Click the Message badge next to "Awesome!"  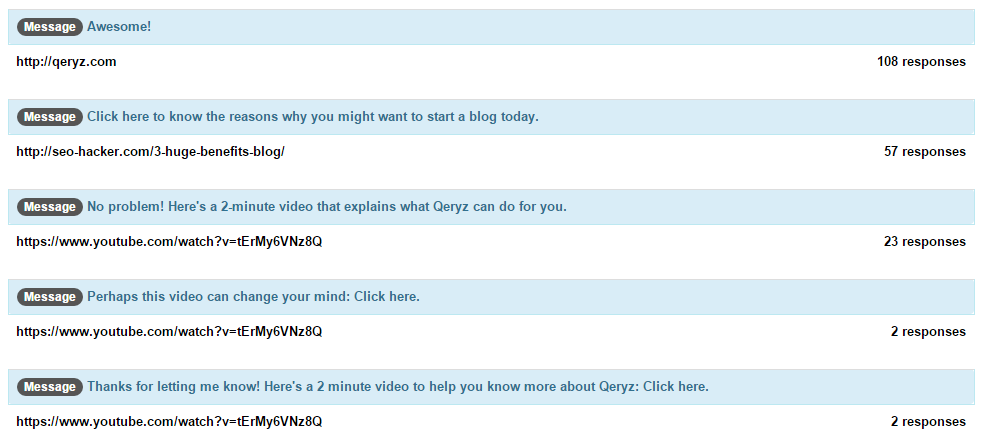coord(49,27)
